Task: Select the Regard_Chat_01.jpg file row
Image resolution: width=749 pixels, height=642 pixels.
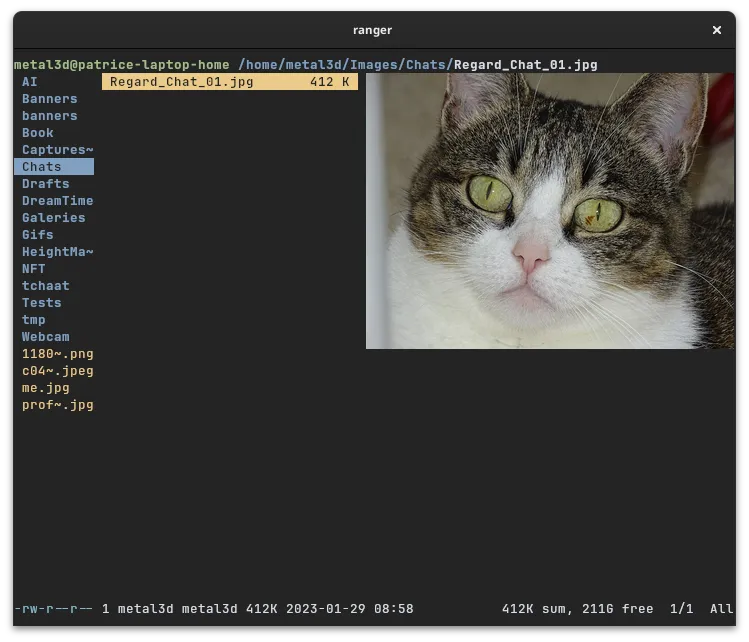Action: click(x=230, y=82)
